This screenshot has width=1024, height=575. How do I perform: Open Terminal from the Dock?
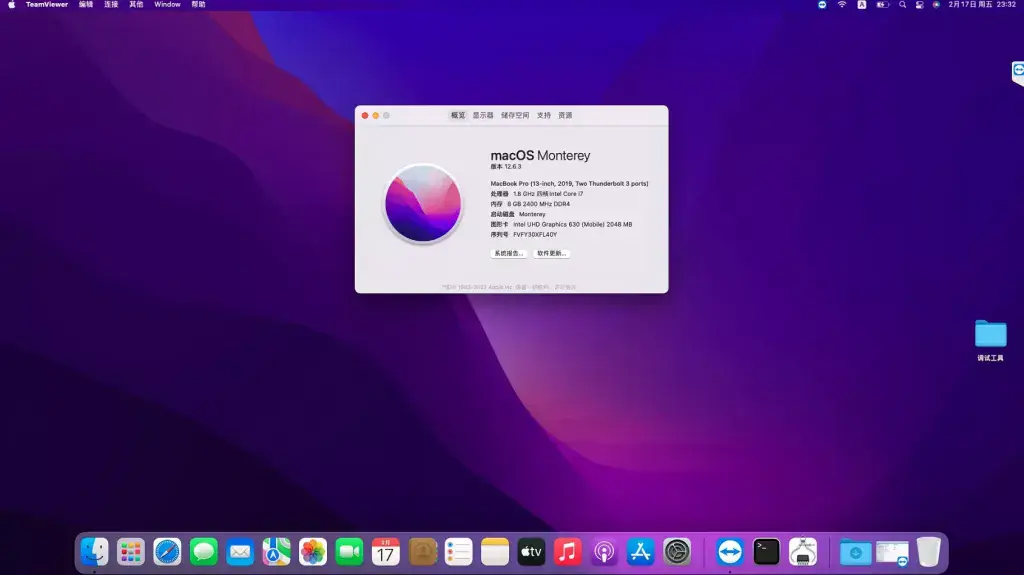pyautogui.click(x=766, y=552)
